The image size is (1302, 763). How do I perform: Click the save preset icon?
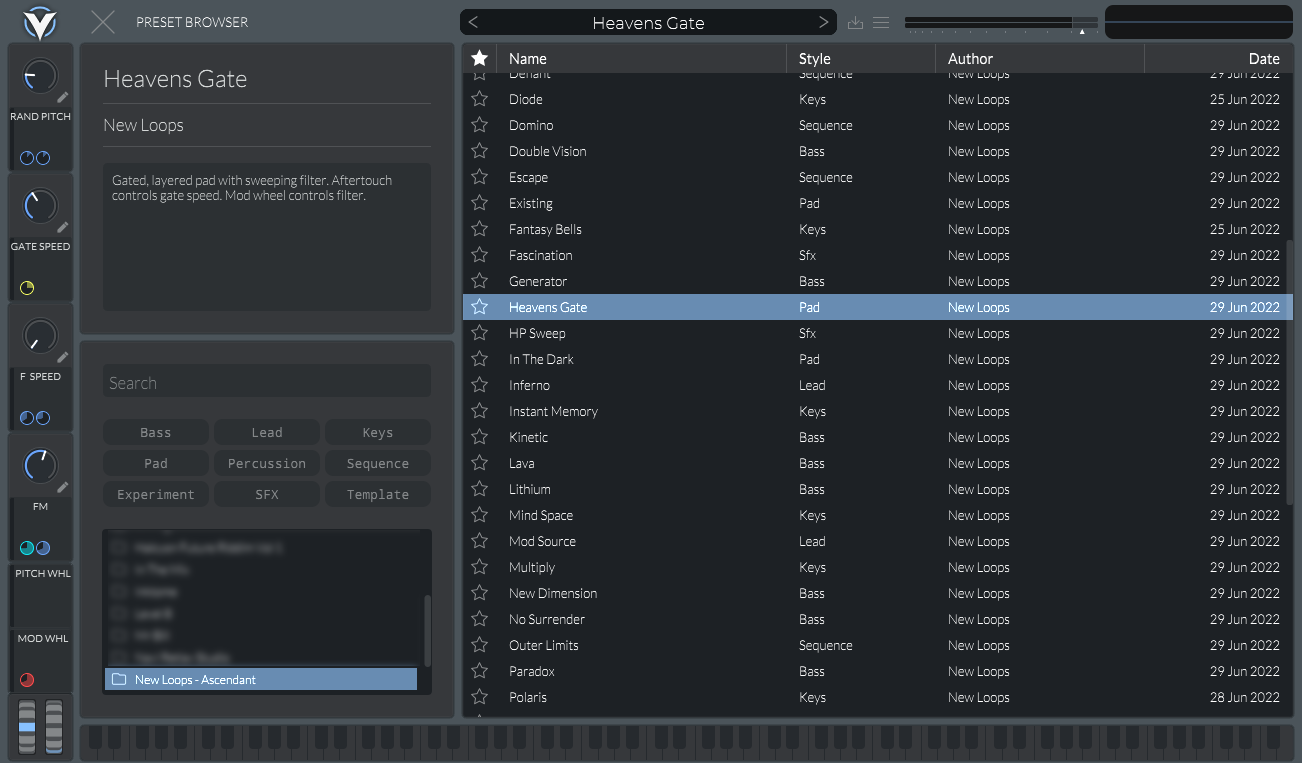855,22
